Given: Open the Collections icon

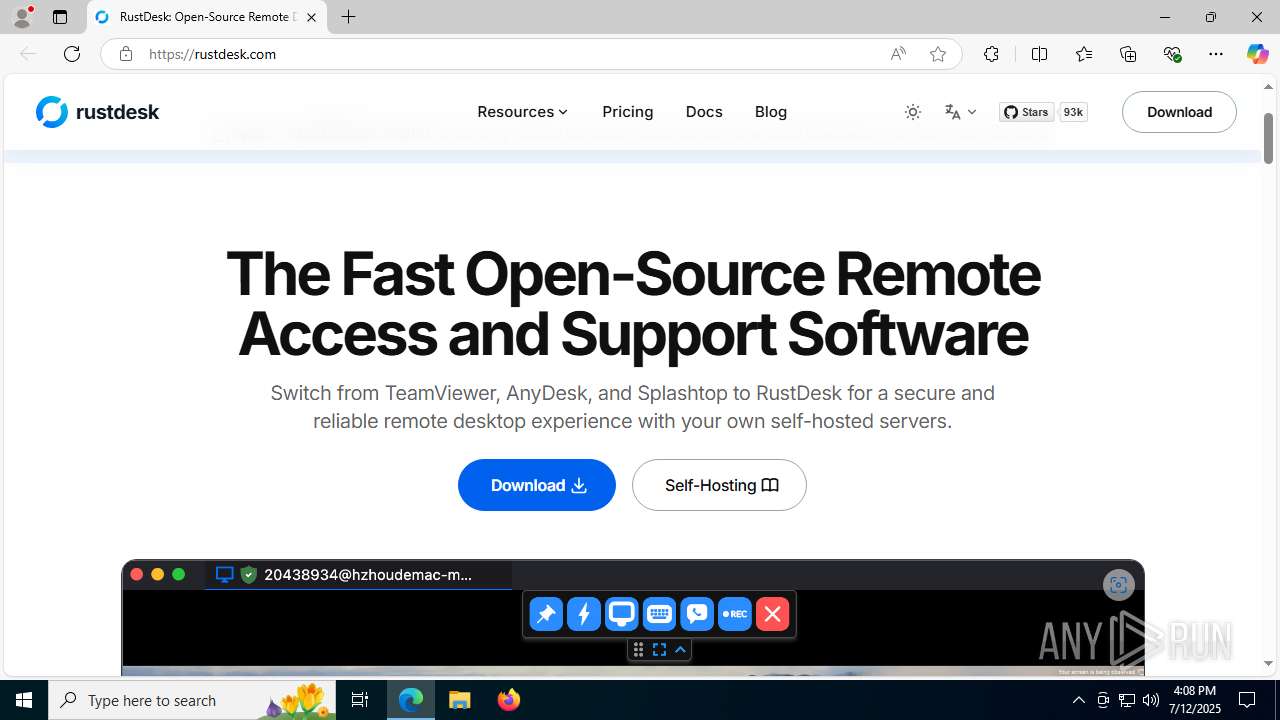Looking at the screenshot, I should (1128, 54).
